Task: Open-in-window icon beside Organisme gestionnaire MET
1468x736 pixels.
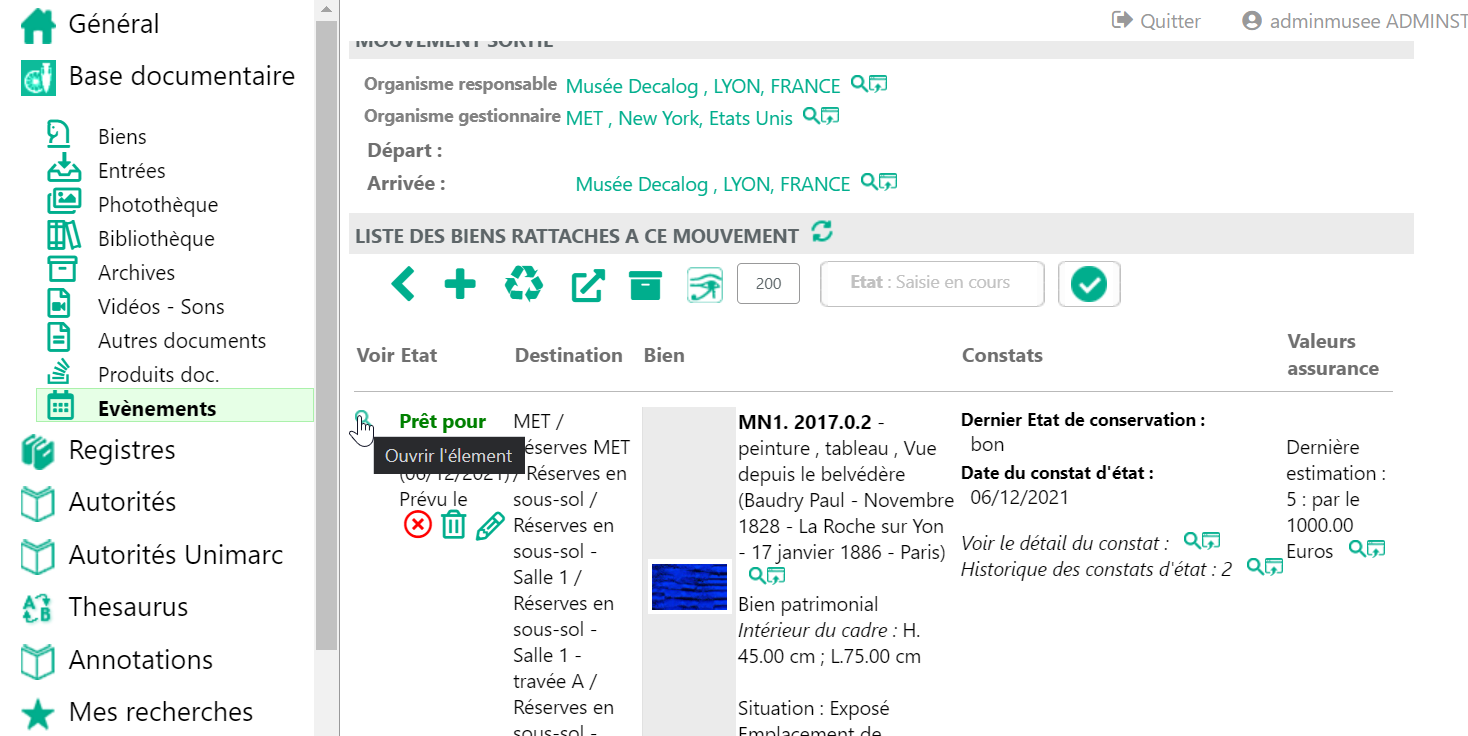Action: point(830,116)
